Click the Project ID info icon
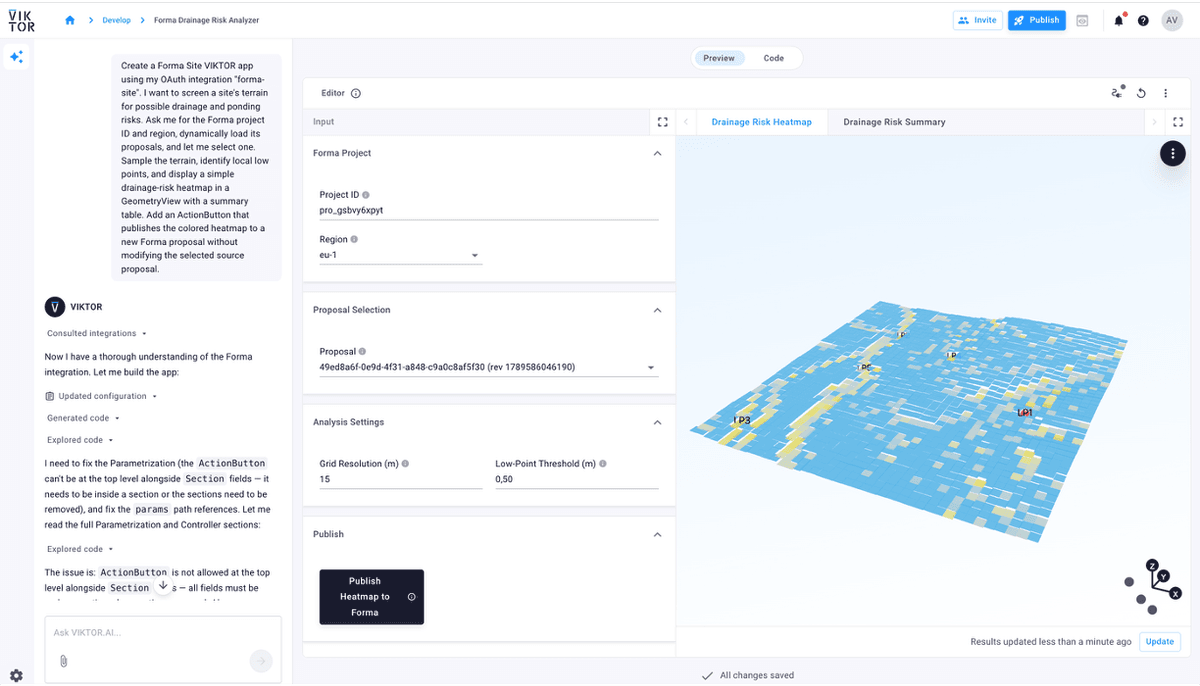Screen dimensions: 1200x686 (x=365, y=195)
